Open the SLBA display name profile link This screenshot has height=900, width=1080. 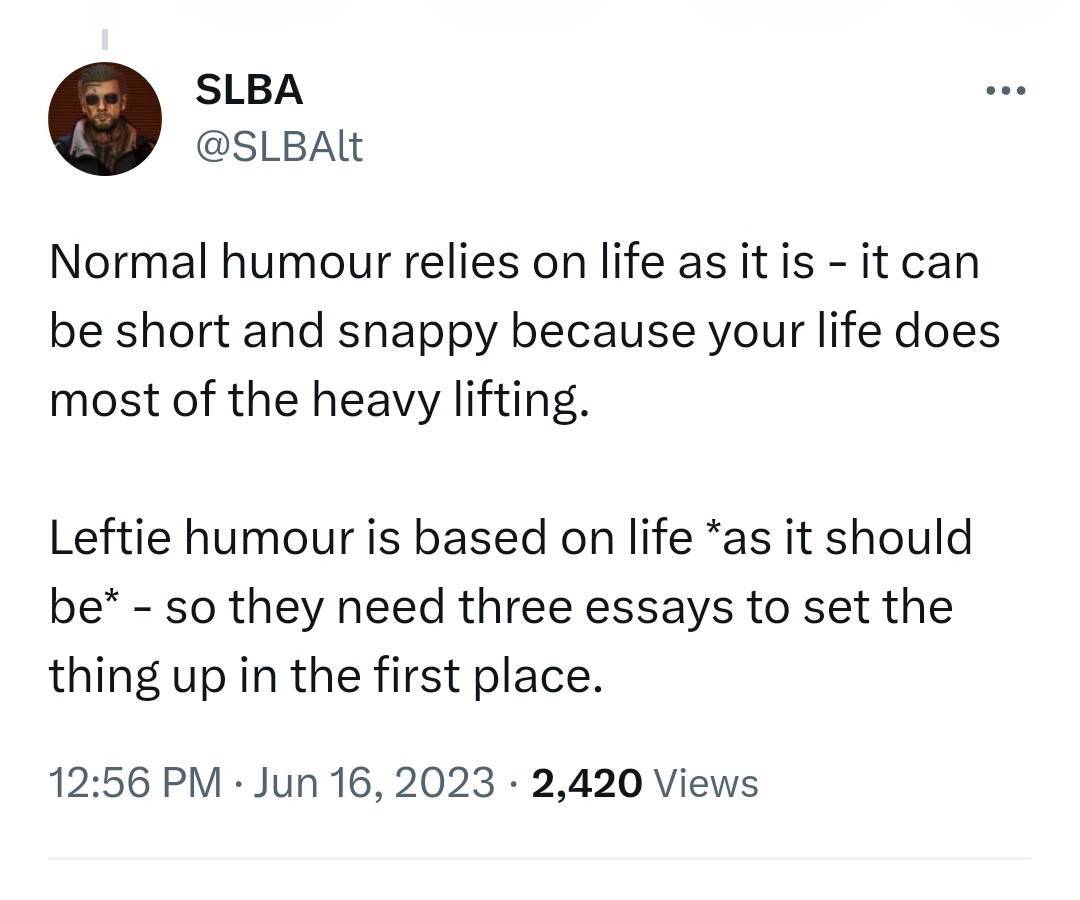click(x=249, y=91)
